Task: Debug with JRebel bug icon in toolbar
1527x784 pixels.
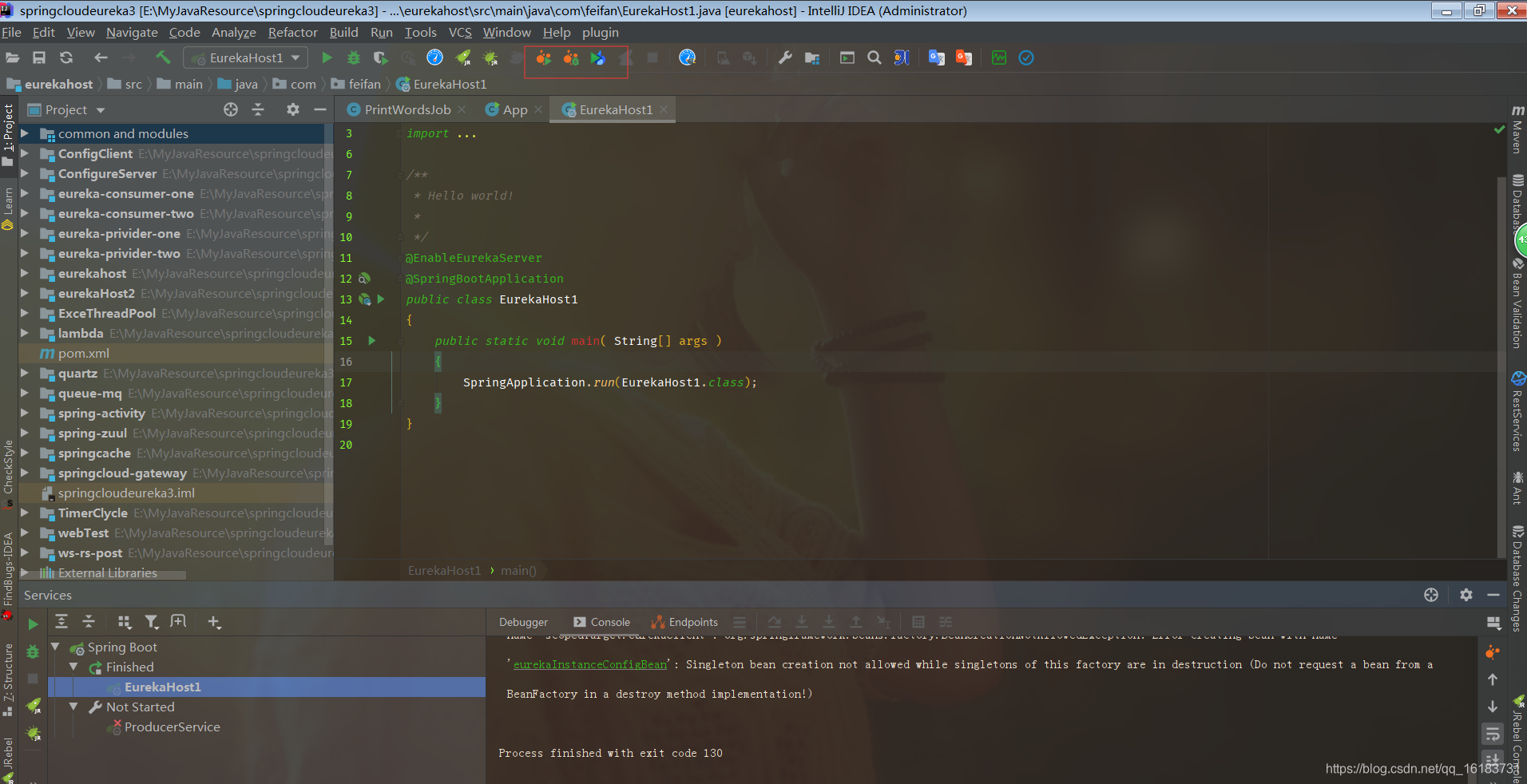Action: (x=490, y=57)
